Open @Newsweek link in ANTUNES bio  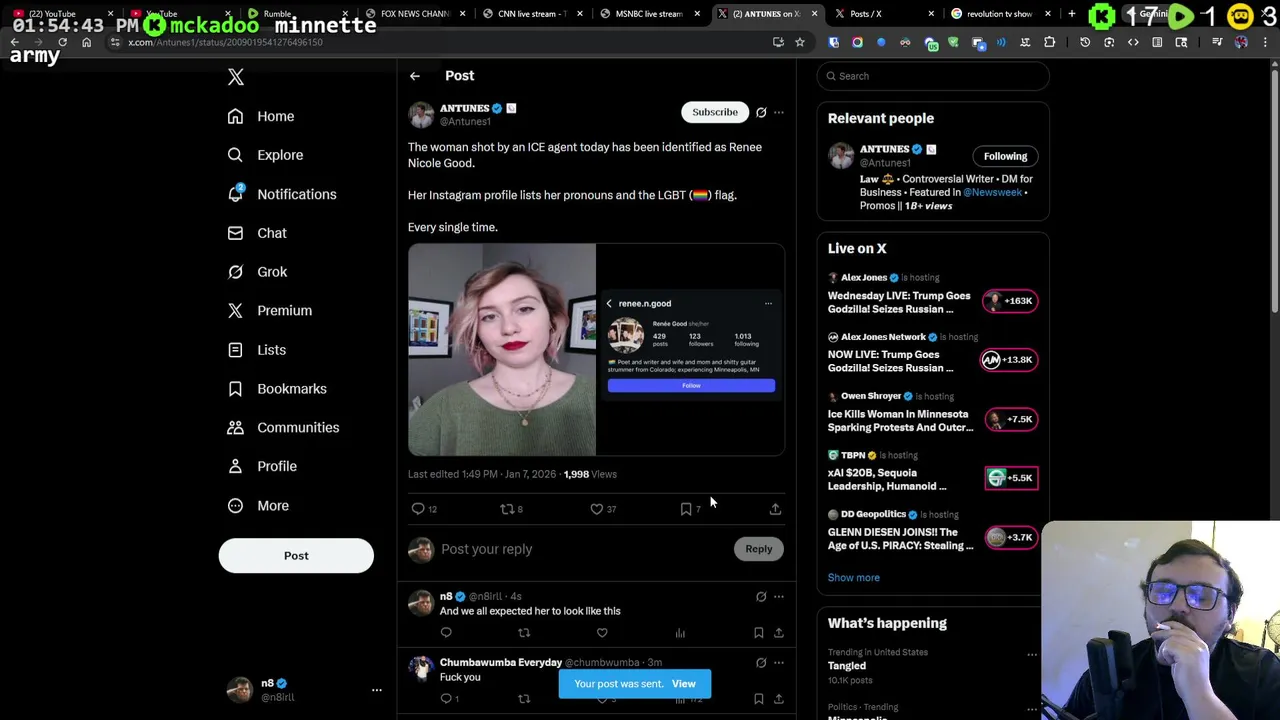[994, 192]
